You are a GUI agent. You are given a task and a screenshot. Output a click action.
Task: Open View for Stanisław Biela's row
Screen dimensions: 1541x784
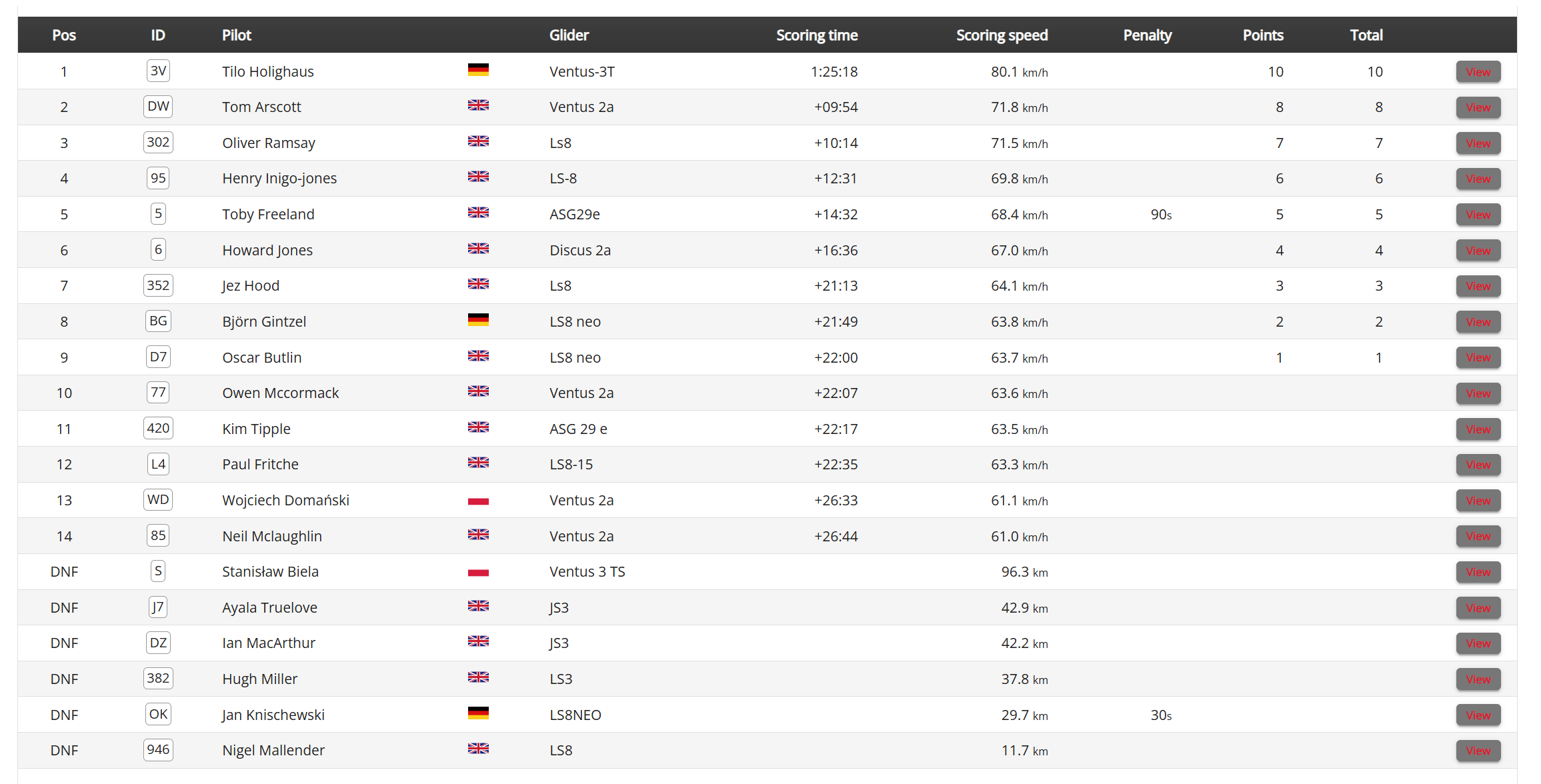[x=1478, y=572]
